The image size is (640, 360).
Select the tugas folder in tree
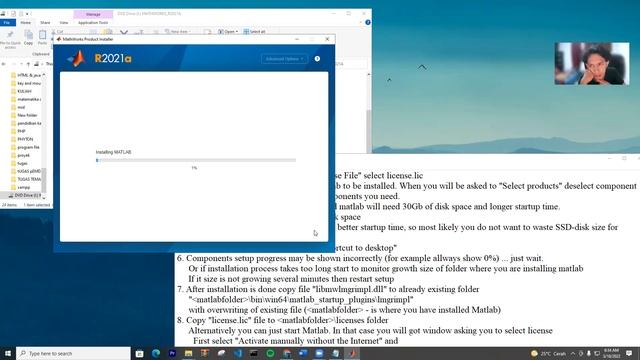(19, 163)
